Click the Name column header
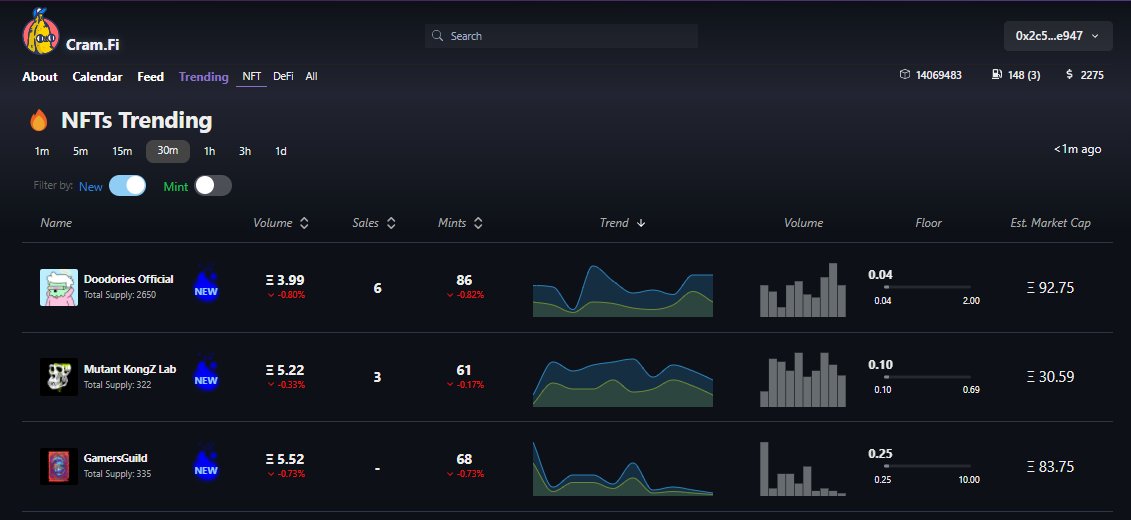Image resolution: width=1131 pixels, height=520 pixels. (56, 223)
